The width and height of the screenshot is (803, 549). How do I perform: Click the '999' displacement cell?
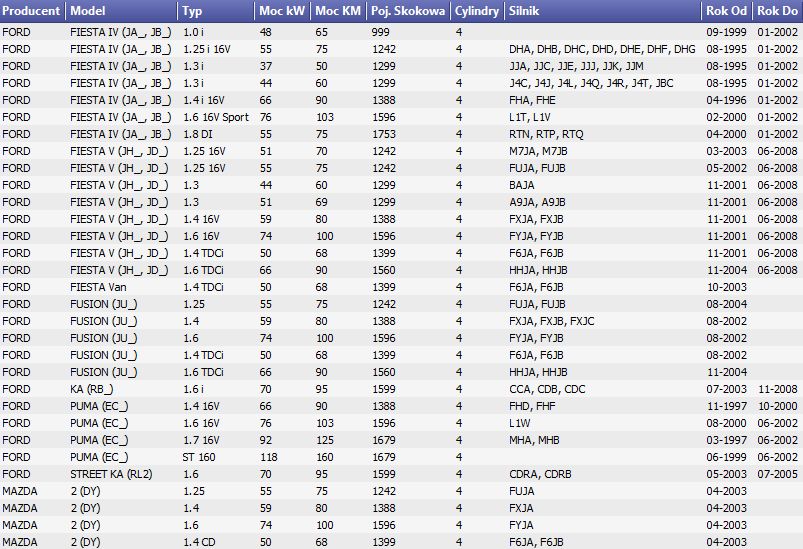click(x=381, y=32)
